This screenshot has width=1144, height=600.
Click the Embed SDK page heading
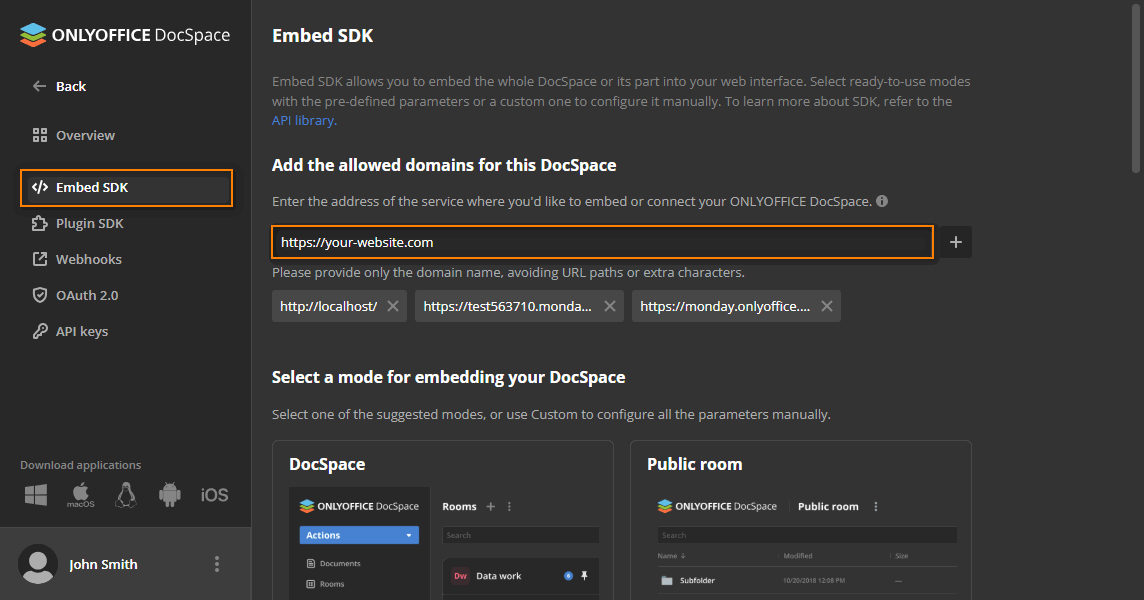pyautogui.click(x=322, y=36)
